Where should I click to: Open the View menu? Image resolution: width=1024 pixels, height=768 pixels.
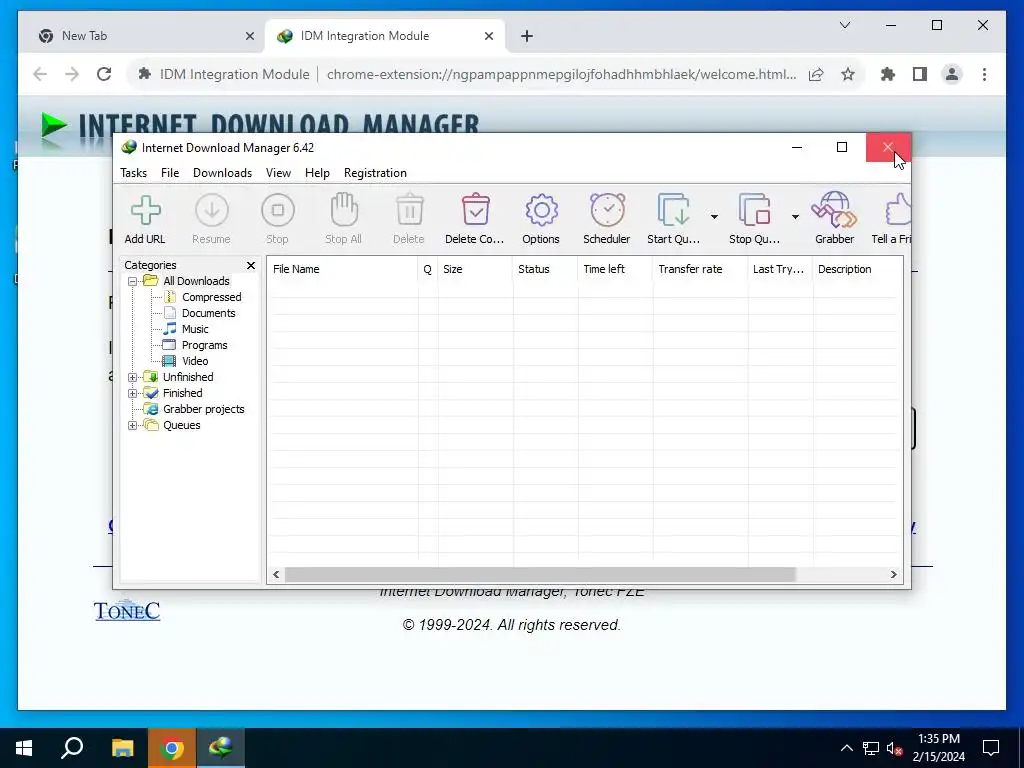[278, 173]
